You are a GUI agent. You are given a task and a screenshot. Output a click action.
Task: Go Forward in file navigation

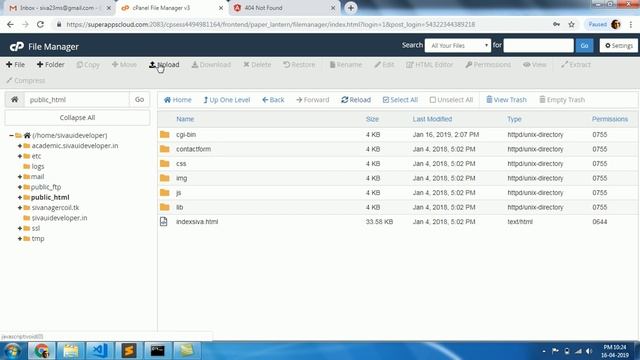pyautogui.click(x=313, y=100)
